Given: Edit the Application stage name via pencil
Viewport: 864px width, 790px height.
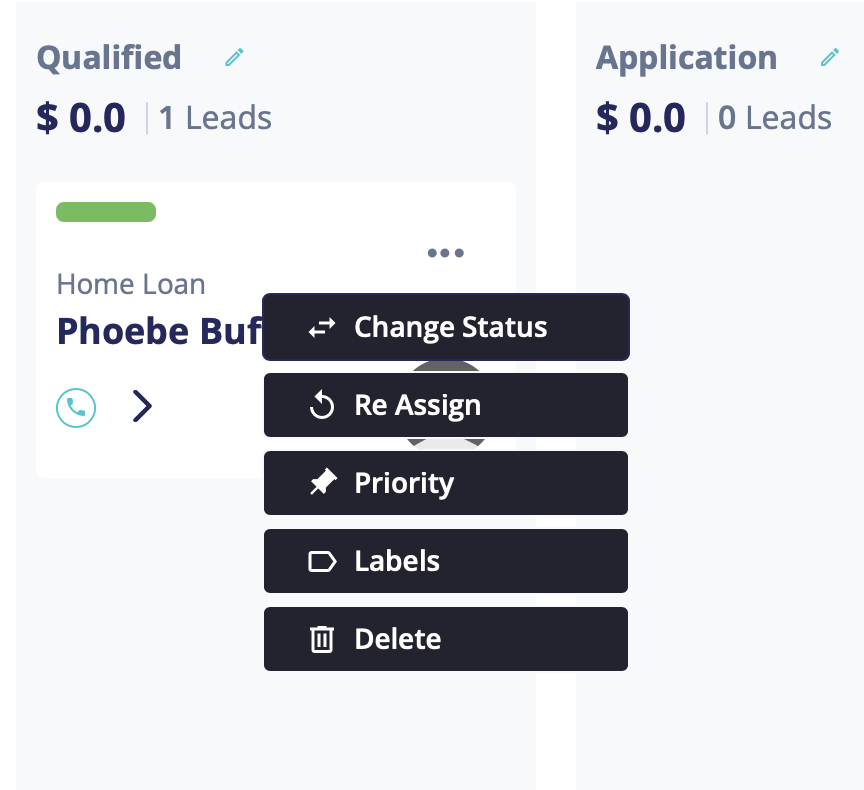Looking at the screenshot, I should (830, 57).
